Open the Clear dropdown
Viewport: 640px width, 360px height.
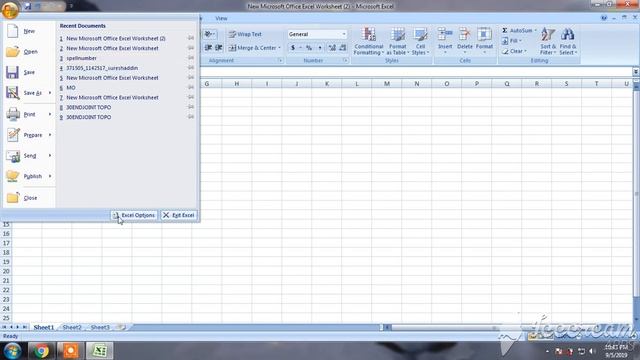514,51
